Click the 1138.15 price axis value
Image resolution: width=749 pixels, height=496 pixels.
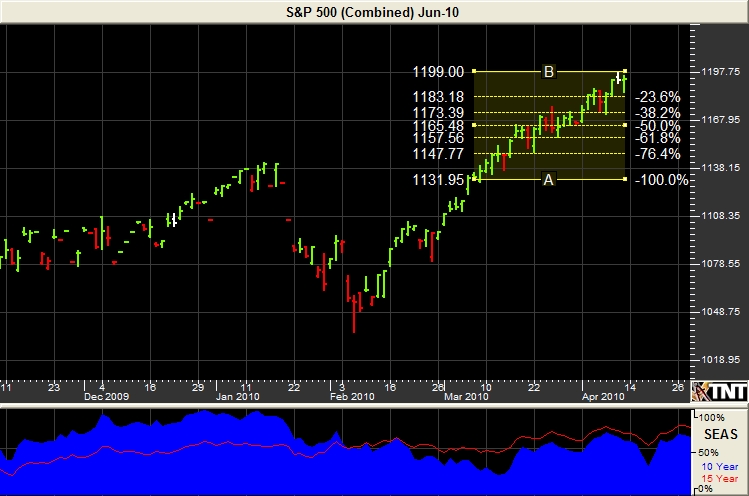[x=720, y=168]
